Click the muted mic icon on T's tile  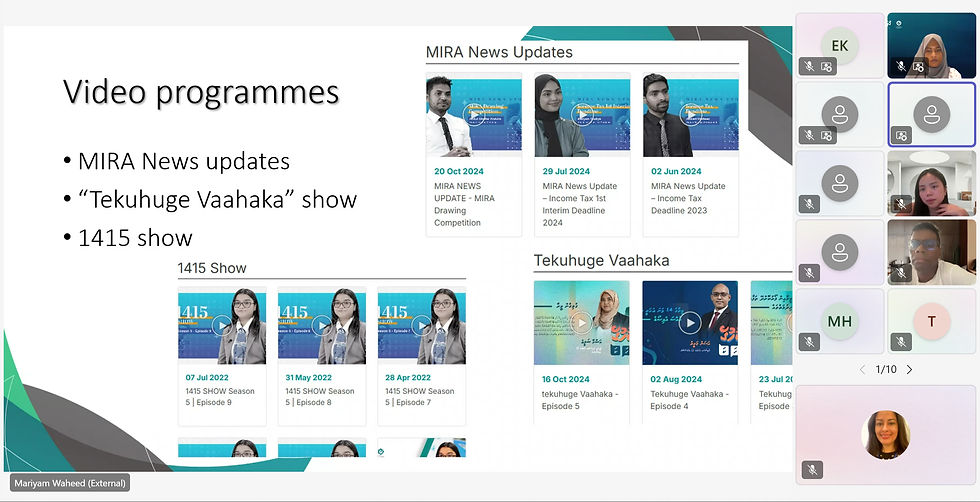(901, 341)
